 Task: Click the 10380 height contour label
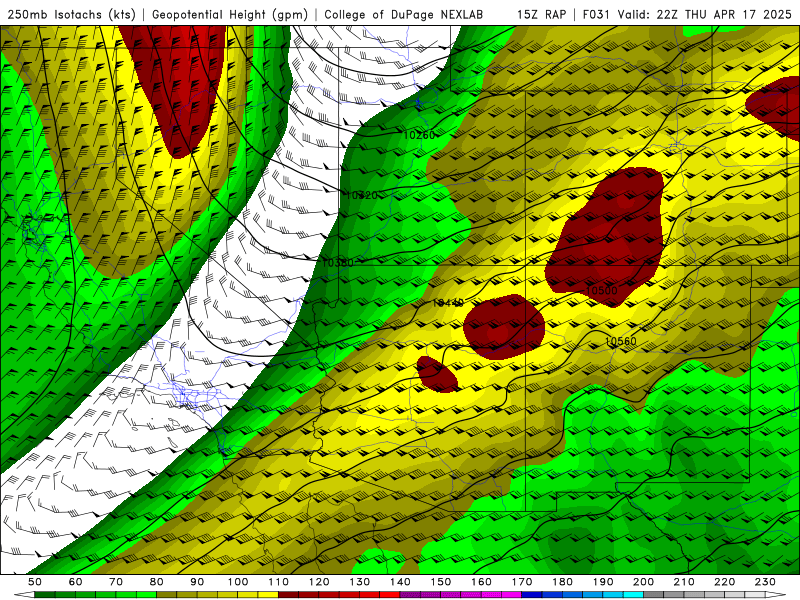[x=337, y=263]
